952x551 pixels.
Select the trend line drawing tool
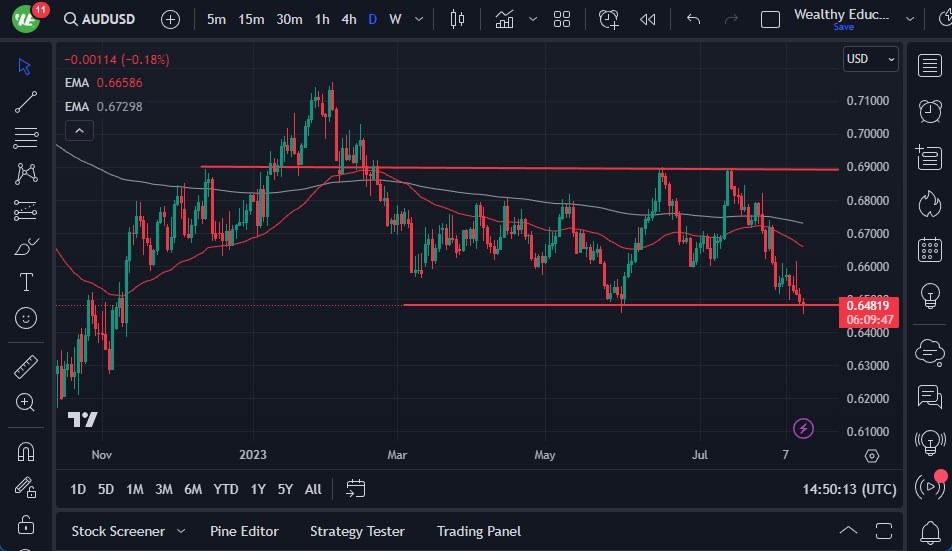[26, 101]
